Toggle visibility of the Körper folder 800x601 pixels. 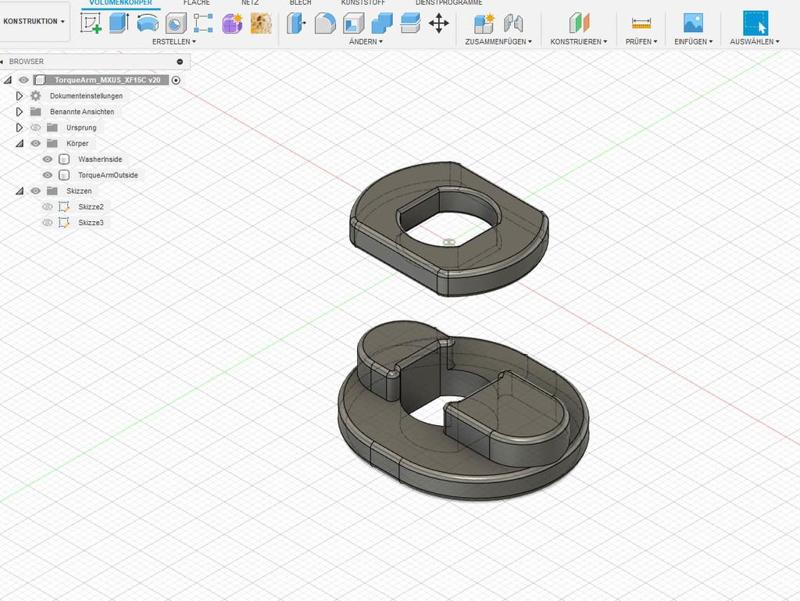pos(35,143)
